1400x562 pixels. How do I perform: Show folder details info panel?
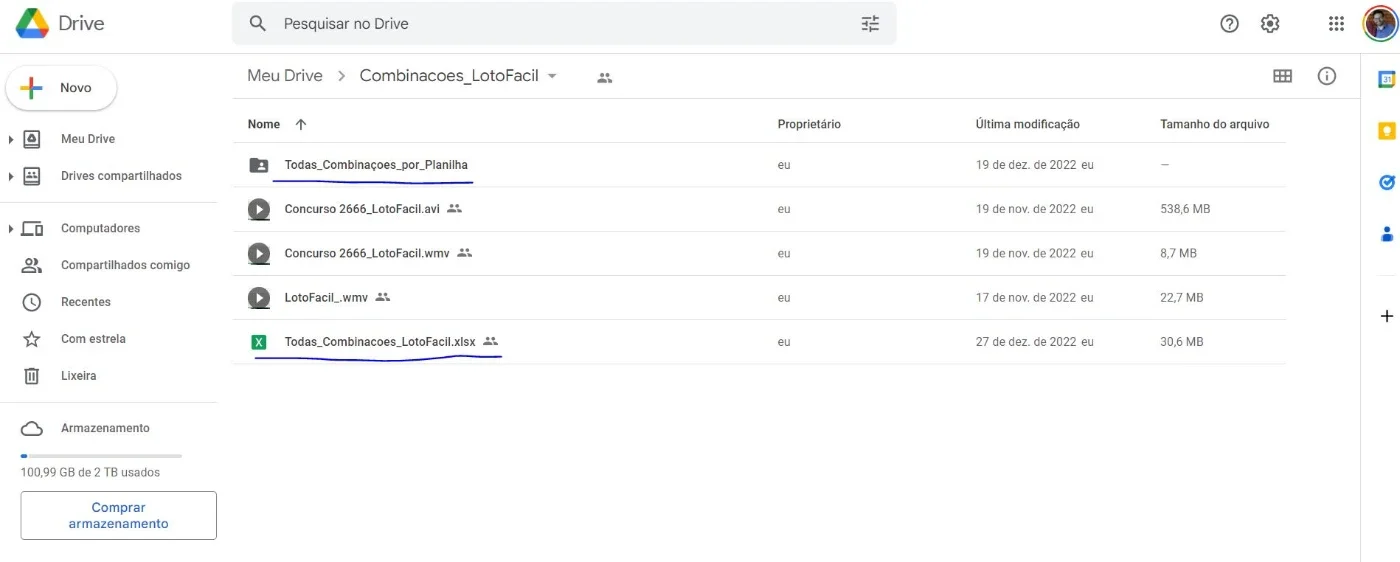(x=1327, y=76)
